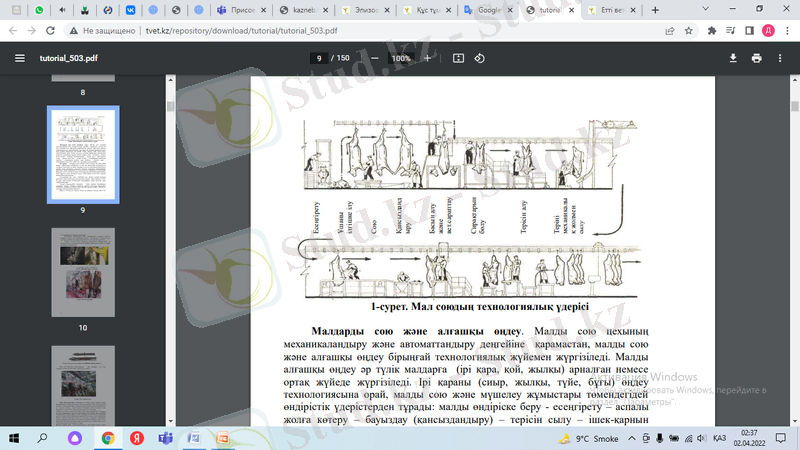Viewport: 800px width, 450px height.
Task: Open Windows taskbar search
Action: click(43, 438)
